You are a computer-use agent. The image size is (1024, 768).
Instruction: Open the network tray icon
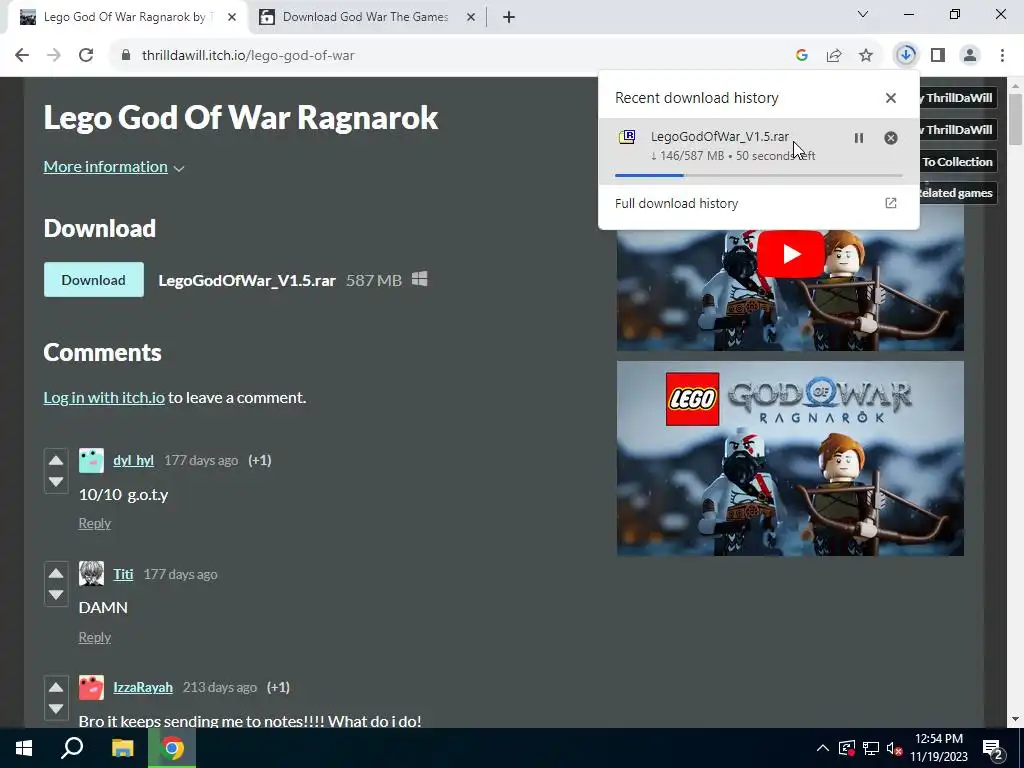pyautogui.click(x=871, y=748)
